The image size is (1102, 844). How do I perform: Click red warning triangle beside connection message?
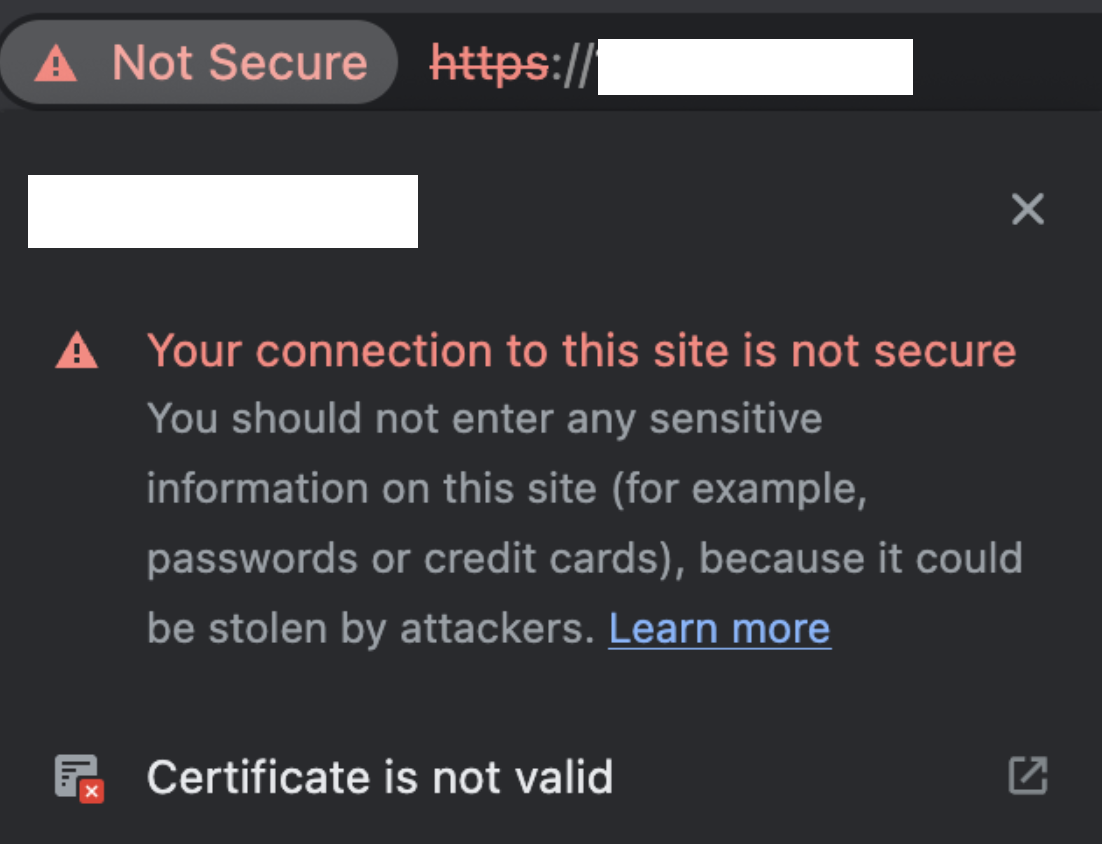77,352
